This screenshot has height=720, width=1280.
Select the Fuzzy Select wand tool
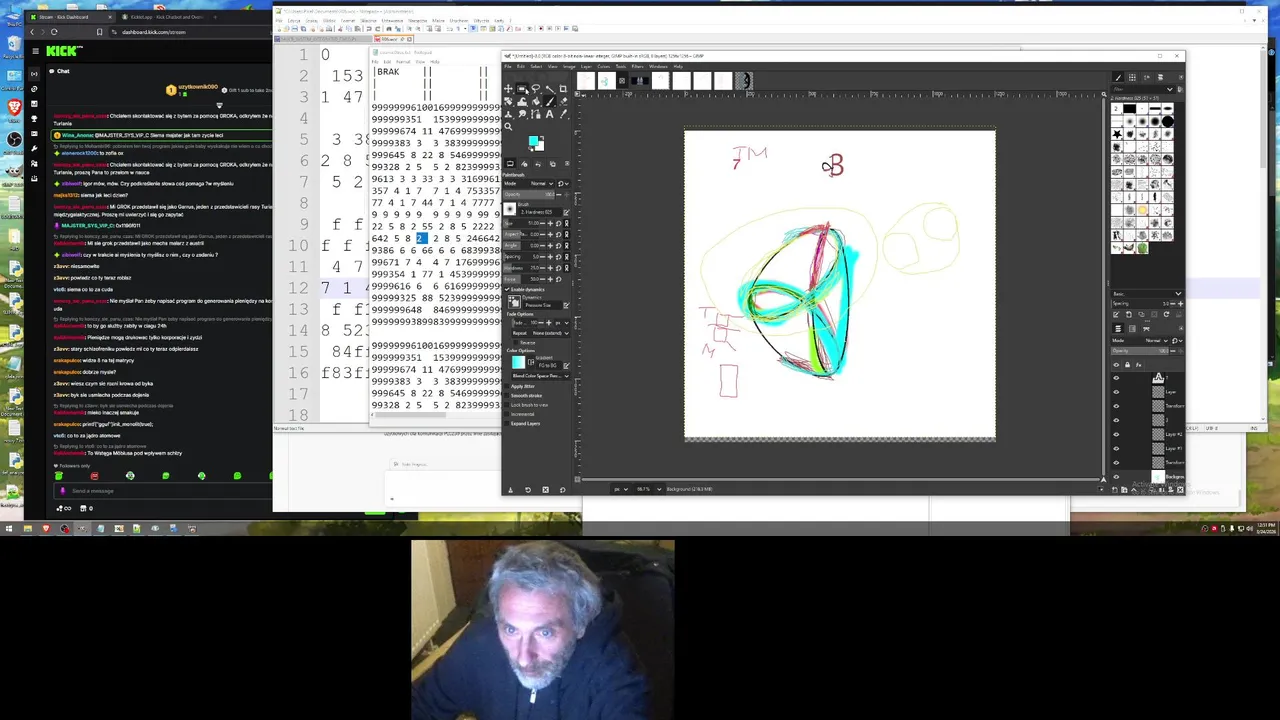tap(550, 88)
